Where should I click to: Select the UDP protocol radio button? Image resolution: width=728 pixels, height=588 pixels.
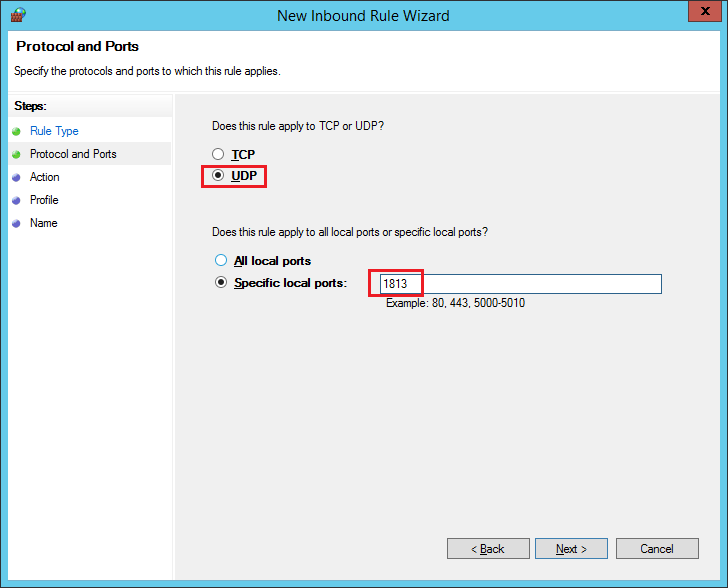220,176
